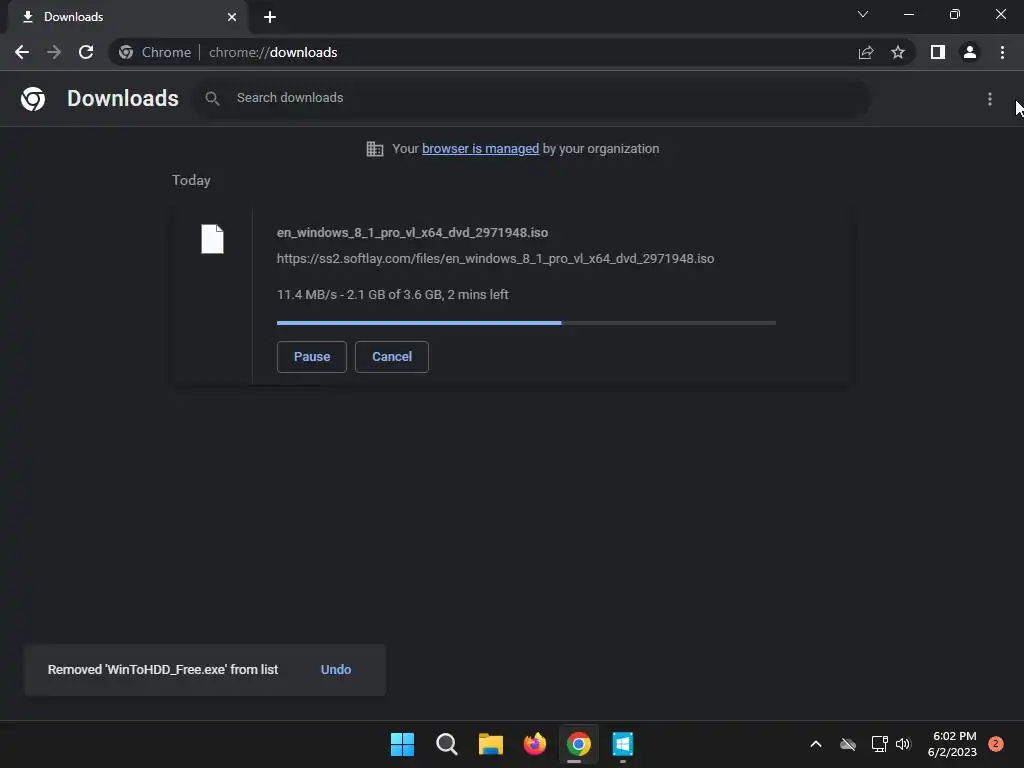Open taskbar Search
Screen dimensions: 1024x768
click(447, 744)
